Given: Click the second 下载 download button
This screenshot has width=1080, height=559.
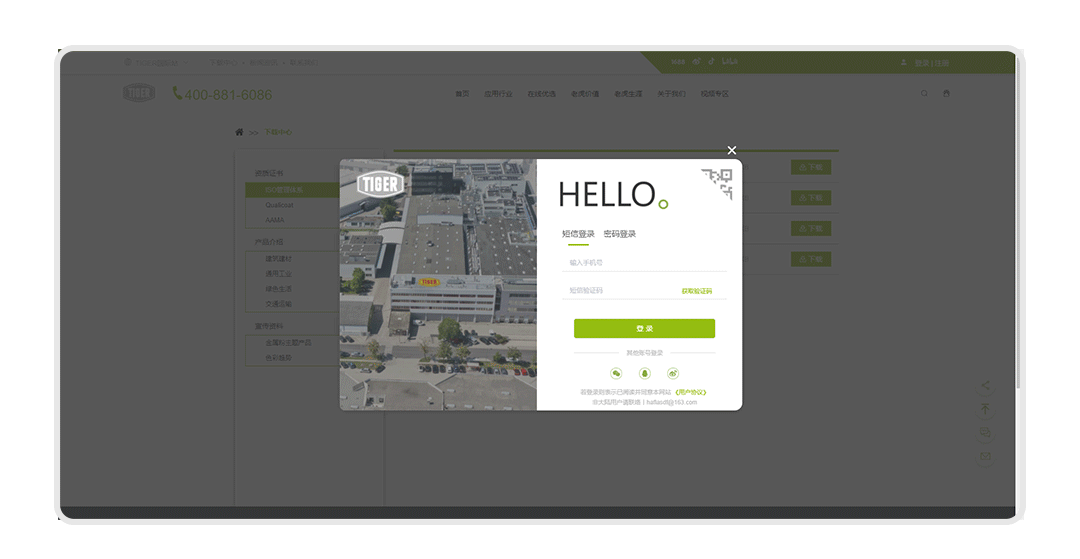Looking at the screenshot, I should [811, 198].
